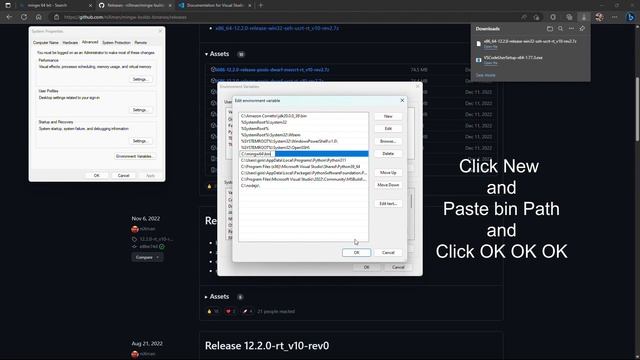Click Edit text button

388,204
